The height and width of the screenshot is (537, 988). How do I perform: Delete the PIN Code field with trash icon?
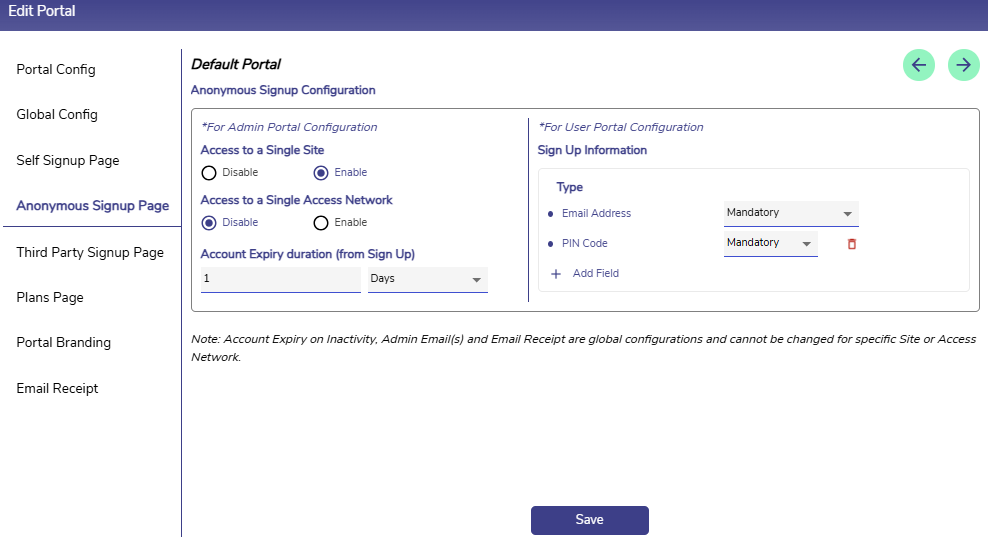pos(852,244)
